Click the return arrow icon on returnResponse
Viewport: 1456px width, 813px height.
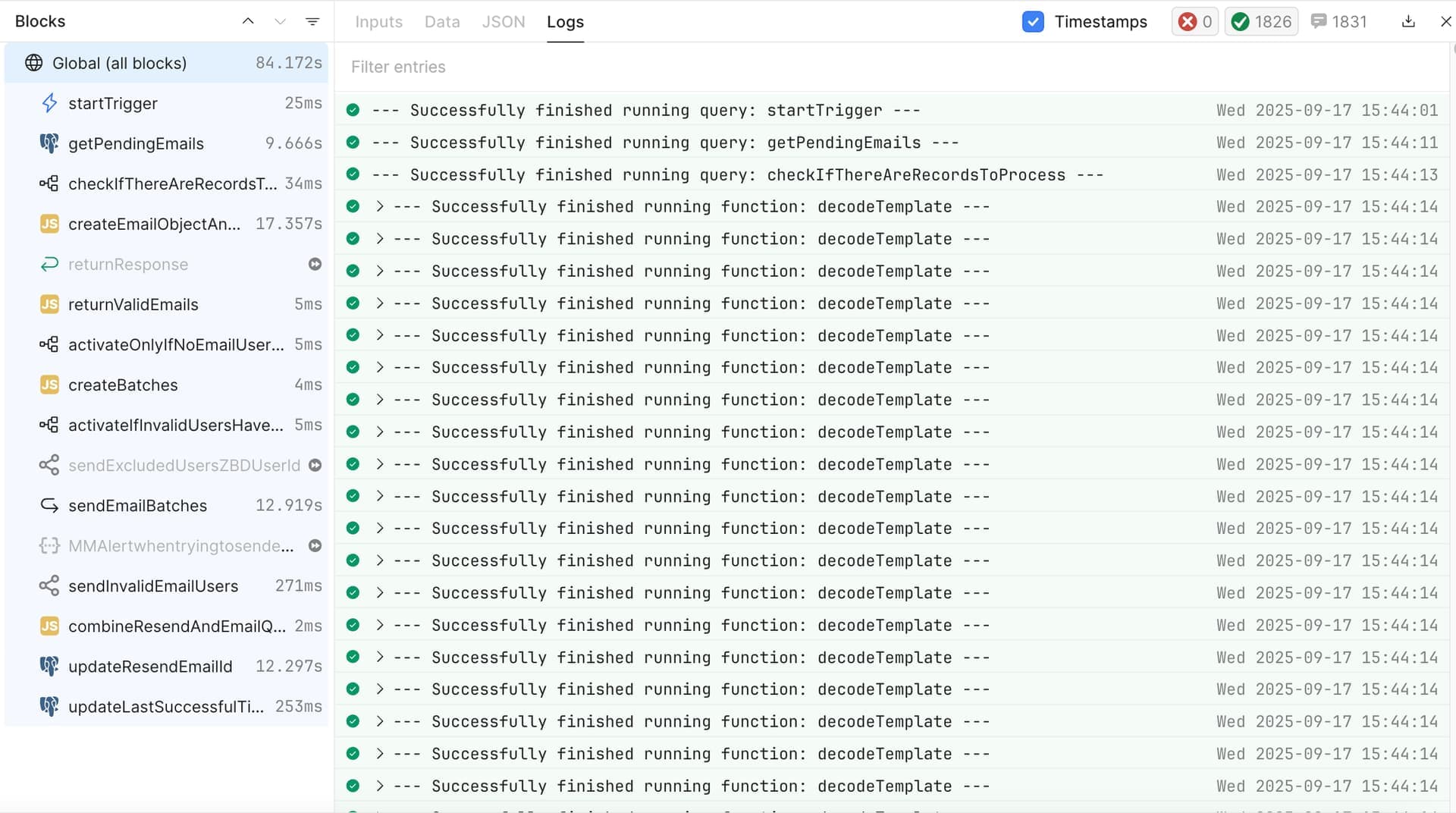click(x=49, y=264)
